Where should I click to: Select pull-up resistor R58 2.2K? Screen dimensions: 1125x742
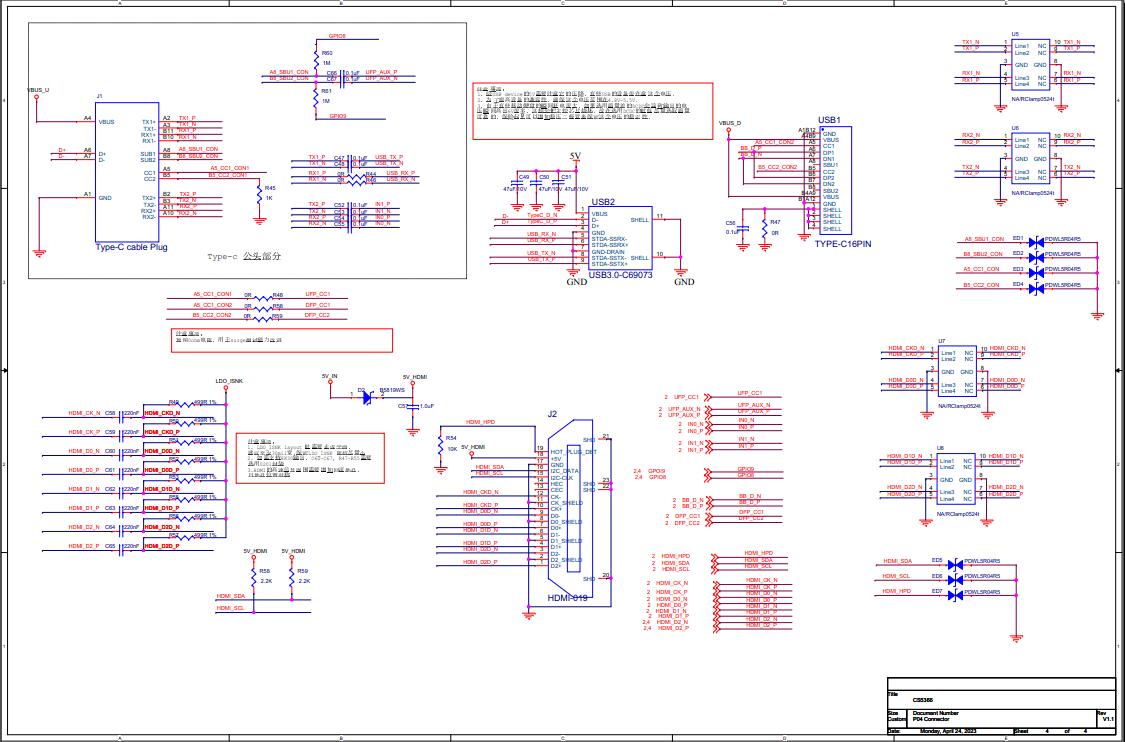[254, 577]
